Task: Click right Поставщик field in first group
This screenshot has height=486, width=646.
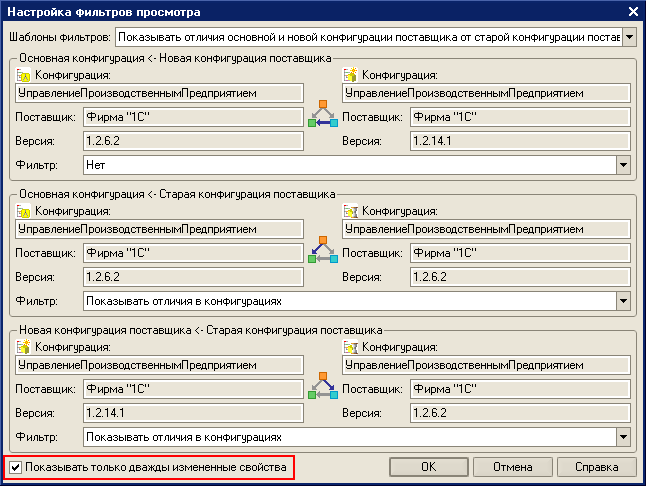Action: (520, 117)
